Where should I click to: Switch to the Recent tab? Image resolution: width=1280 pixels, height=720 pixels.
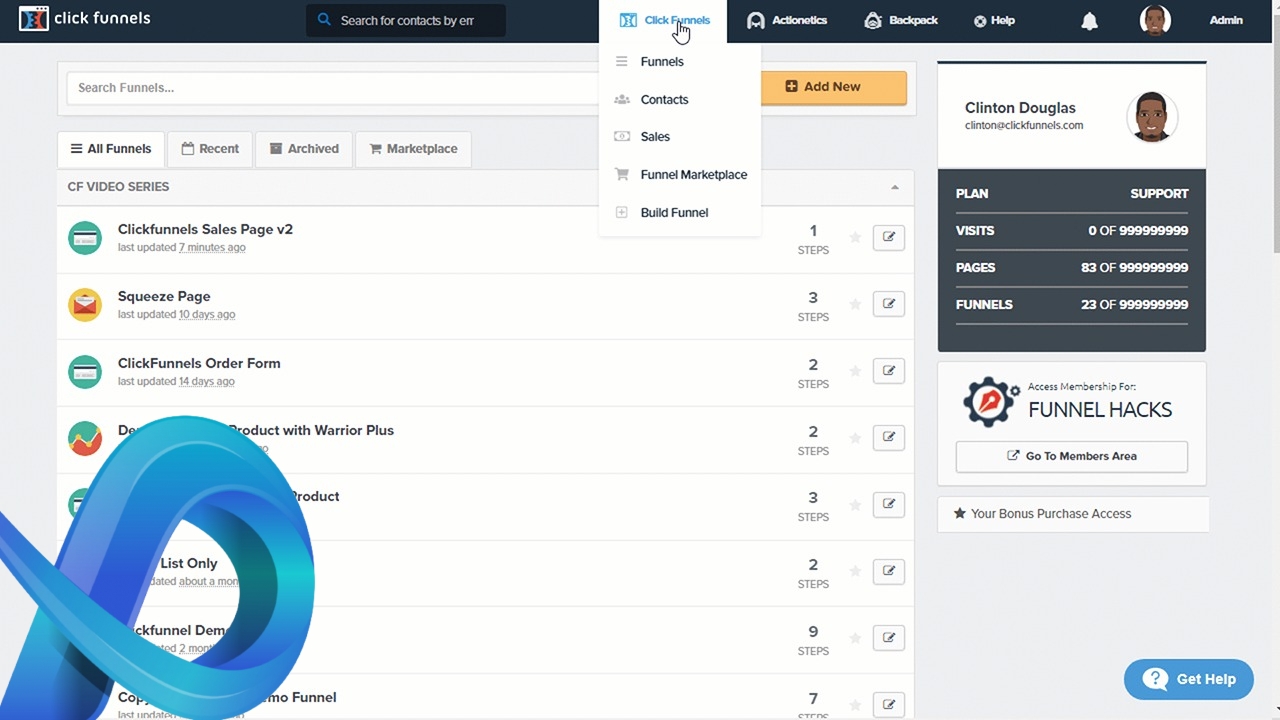point(210,148)
